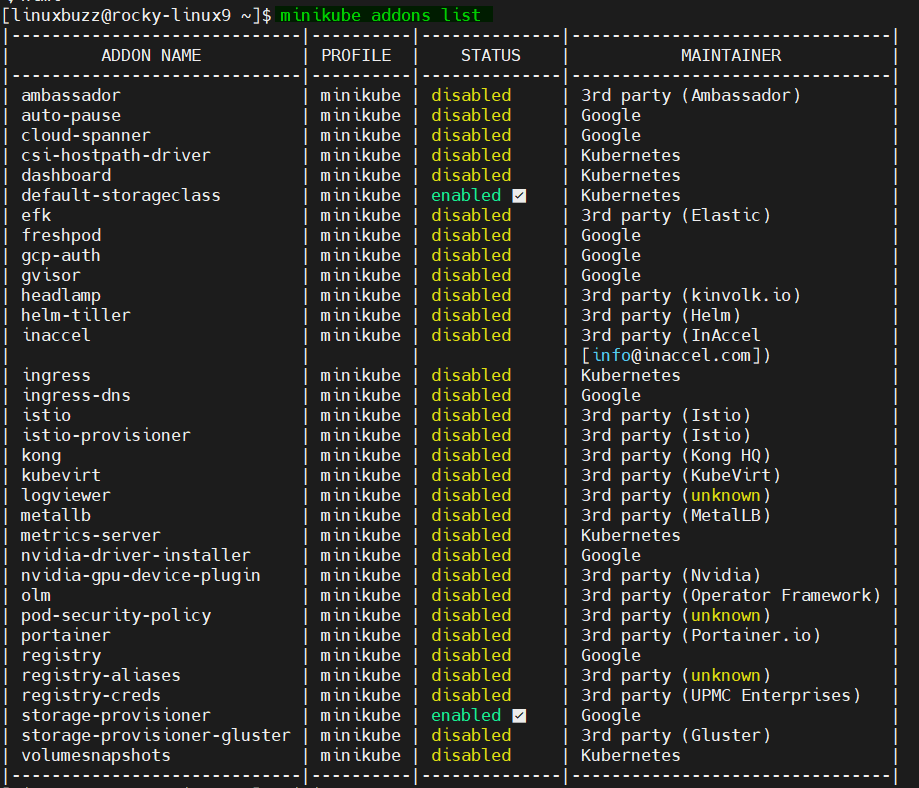Select the 'portainer' addon name
Image resolution: width=919 pixels, height=788 pixels.
[66, 636]
